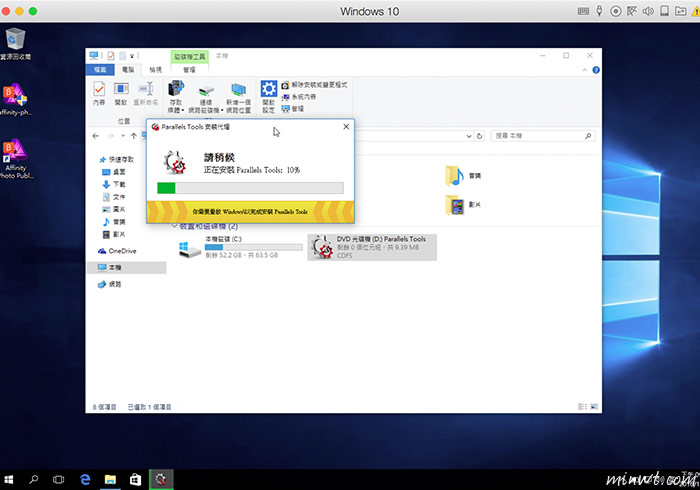
Task: Click 系統內容 in the ribbon
Action: tap(299, 97)
